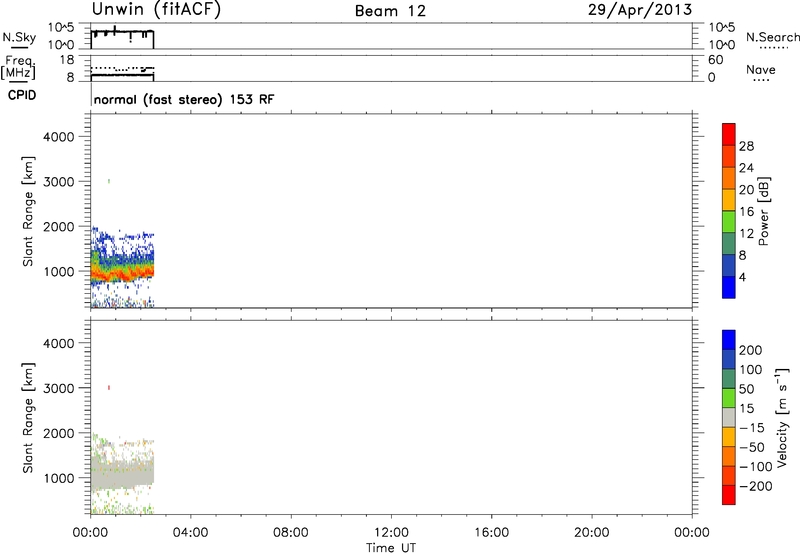
Task: Select the bright blue swatch below 4 dB
Action: coord(729,287)
